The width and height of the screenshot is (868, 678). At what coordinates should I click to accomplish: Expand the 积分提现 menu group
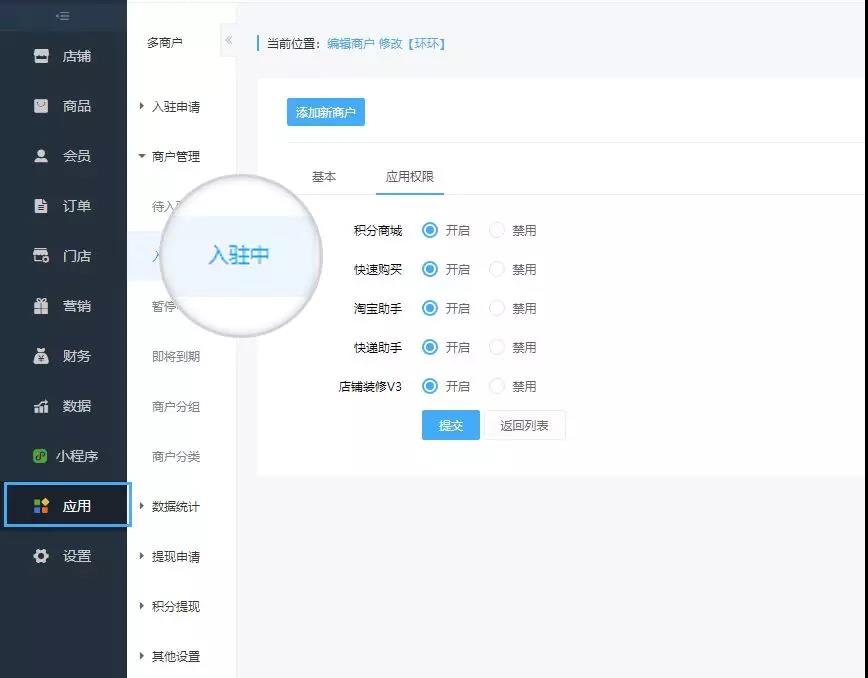coord(169,607)
